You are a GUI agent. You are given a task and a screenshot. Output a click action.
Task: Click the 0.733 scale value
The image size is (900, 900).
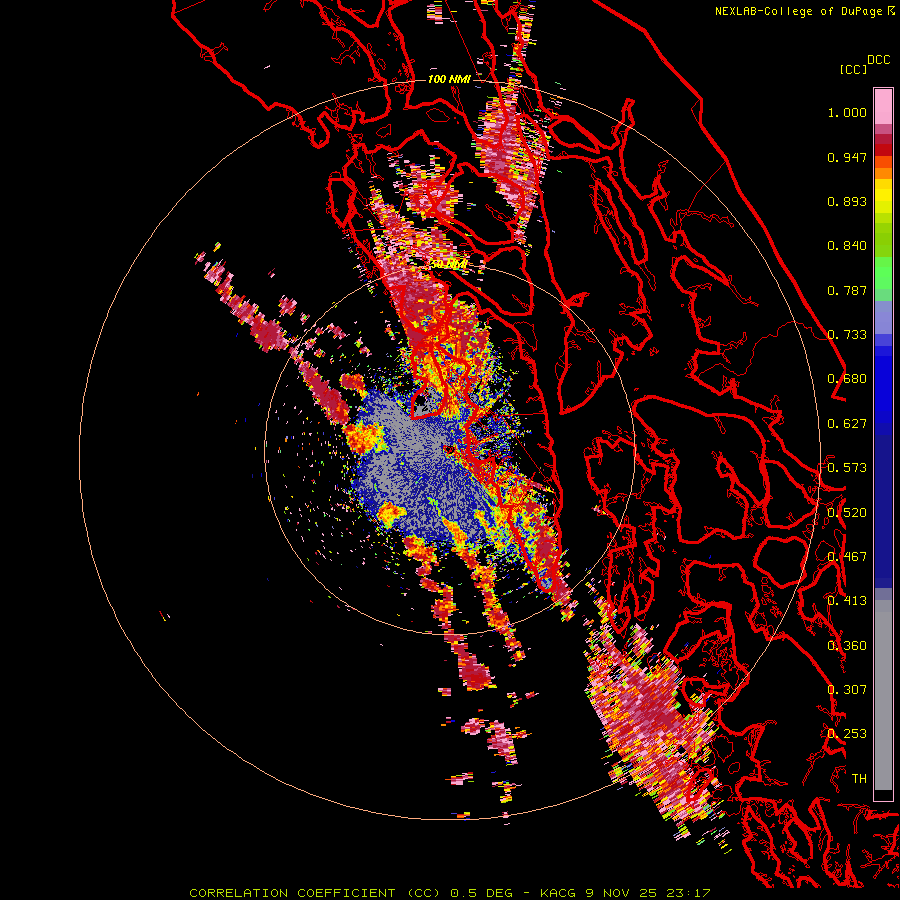847,335
